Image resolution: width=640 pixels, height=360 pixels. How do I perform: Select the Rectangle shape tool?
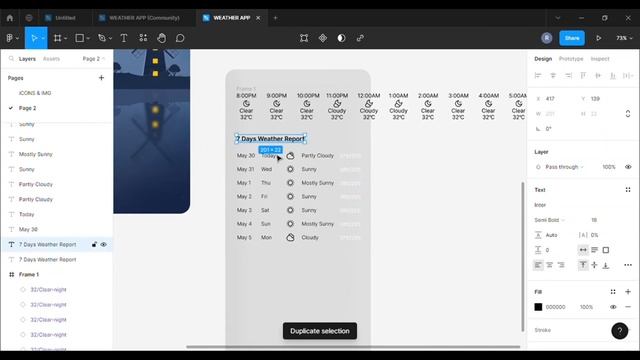click(80, 38)
